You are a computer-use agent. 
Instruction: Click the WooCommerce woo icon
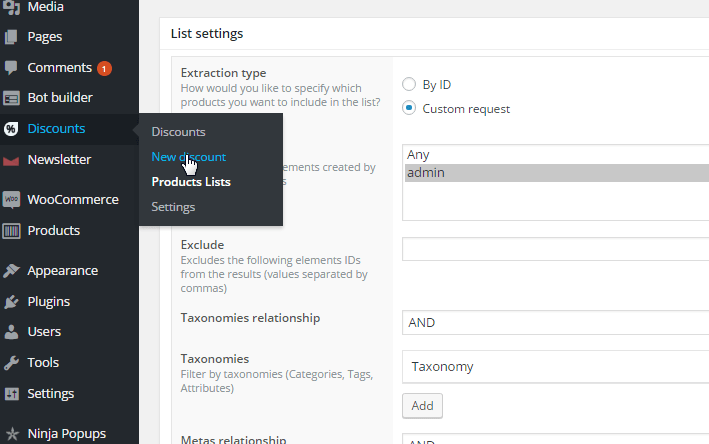pyautogui.click(x=11, y=199)
